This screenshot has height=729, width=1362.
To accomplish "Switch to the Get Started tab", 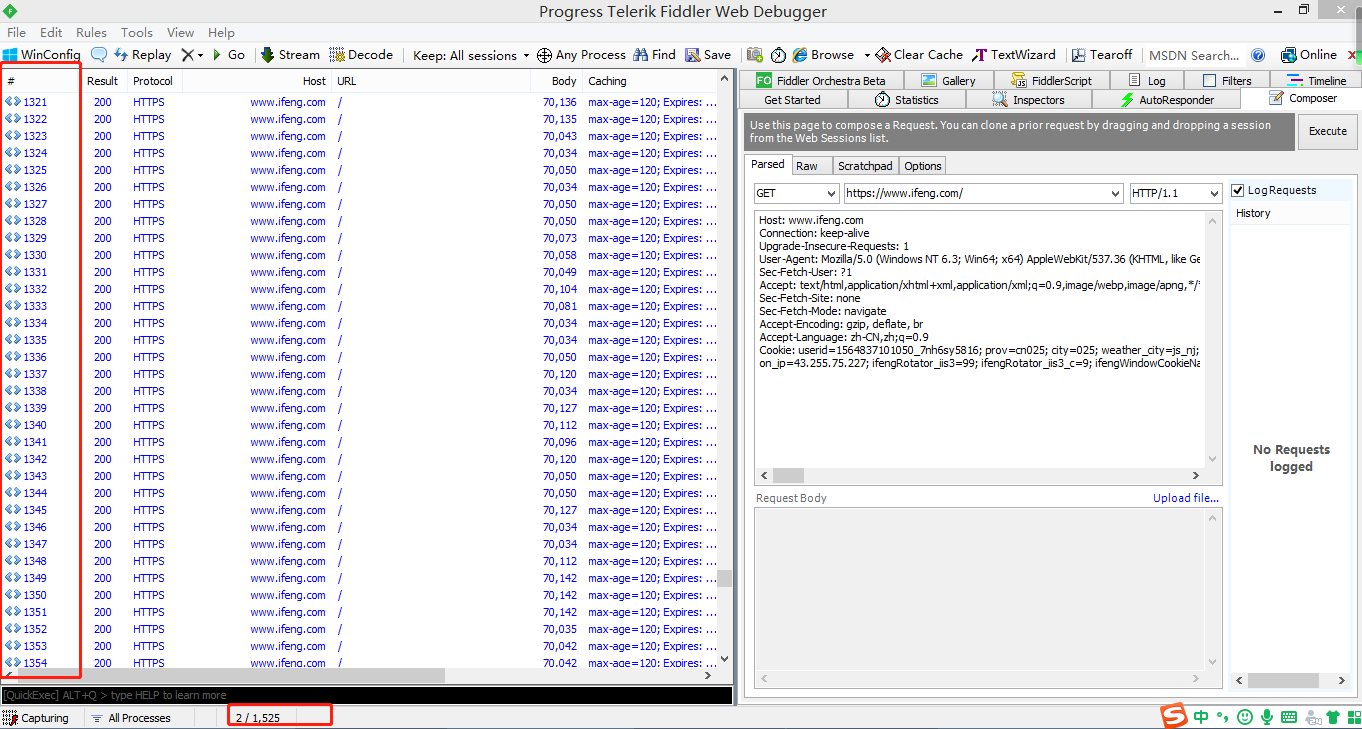I will (x=792, y=100).
